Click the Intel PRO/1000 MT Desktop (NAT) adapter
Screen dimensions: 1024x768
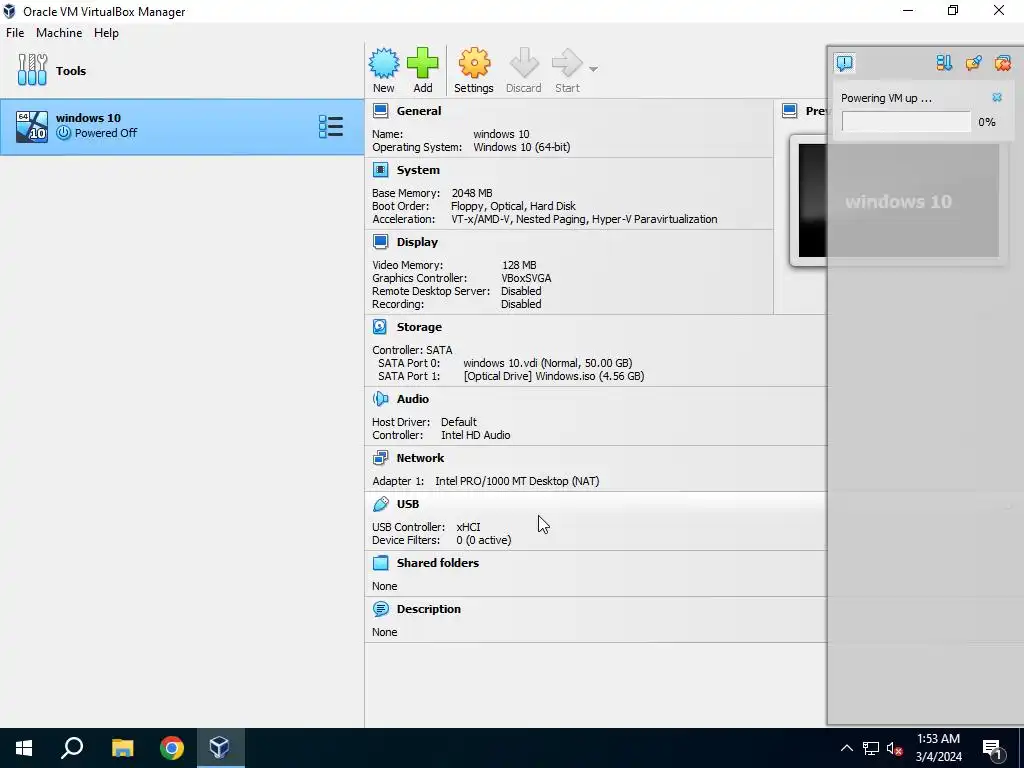[x=517, y=481]
